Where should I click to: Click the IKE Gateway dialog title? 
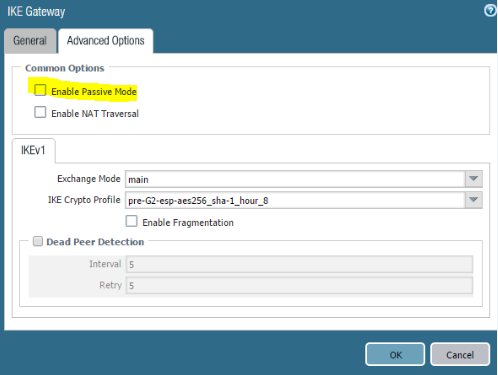pyautogui.click(x=36, y=12)
